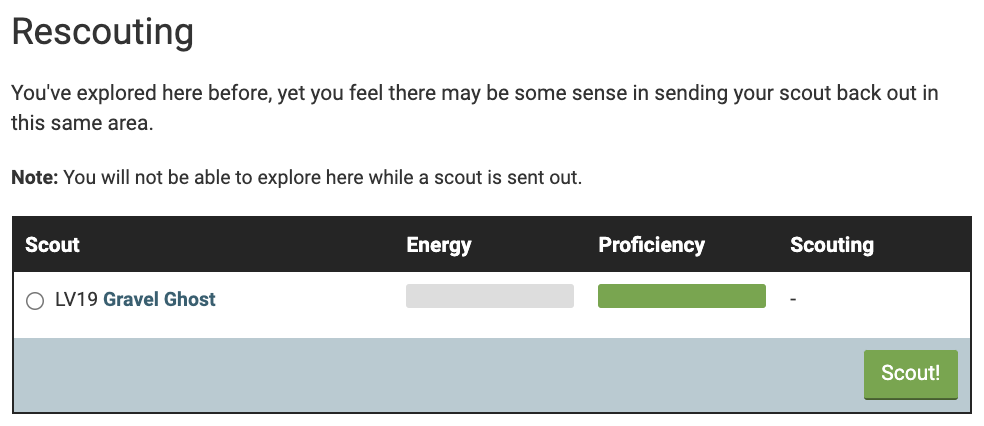
Task: Select the Gravel Ghost scout radio button
Action: click(35, 300)
